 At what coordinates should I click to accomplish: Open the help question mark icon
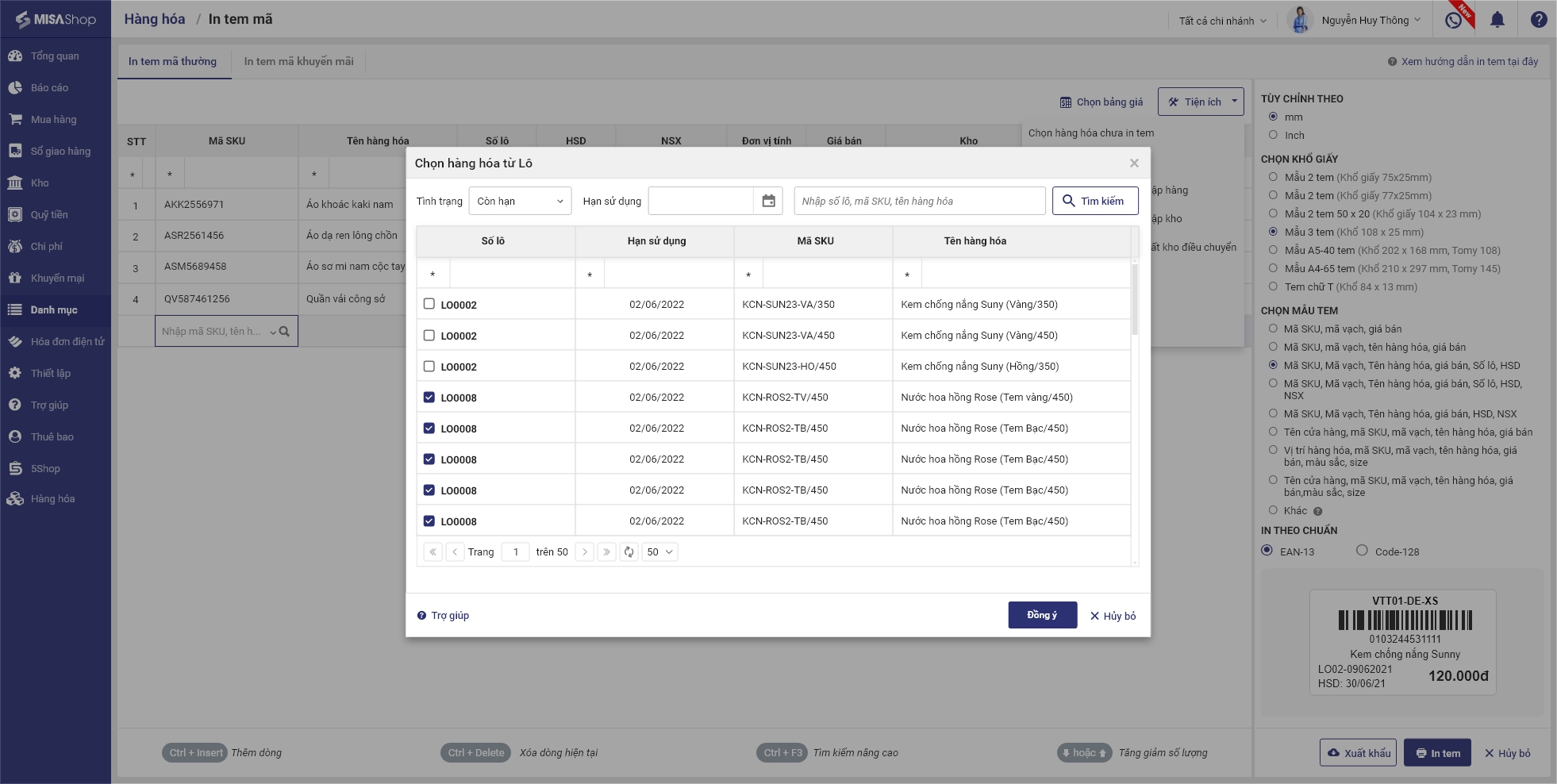pos(1538,20)
